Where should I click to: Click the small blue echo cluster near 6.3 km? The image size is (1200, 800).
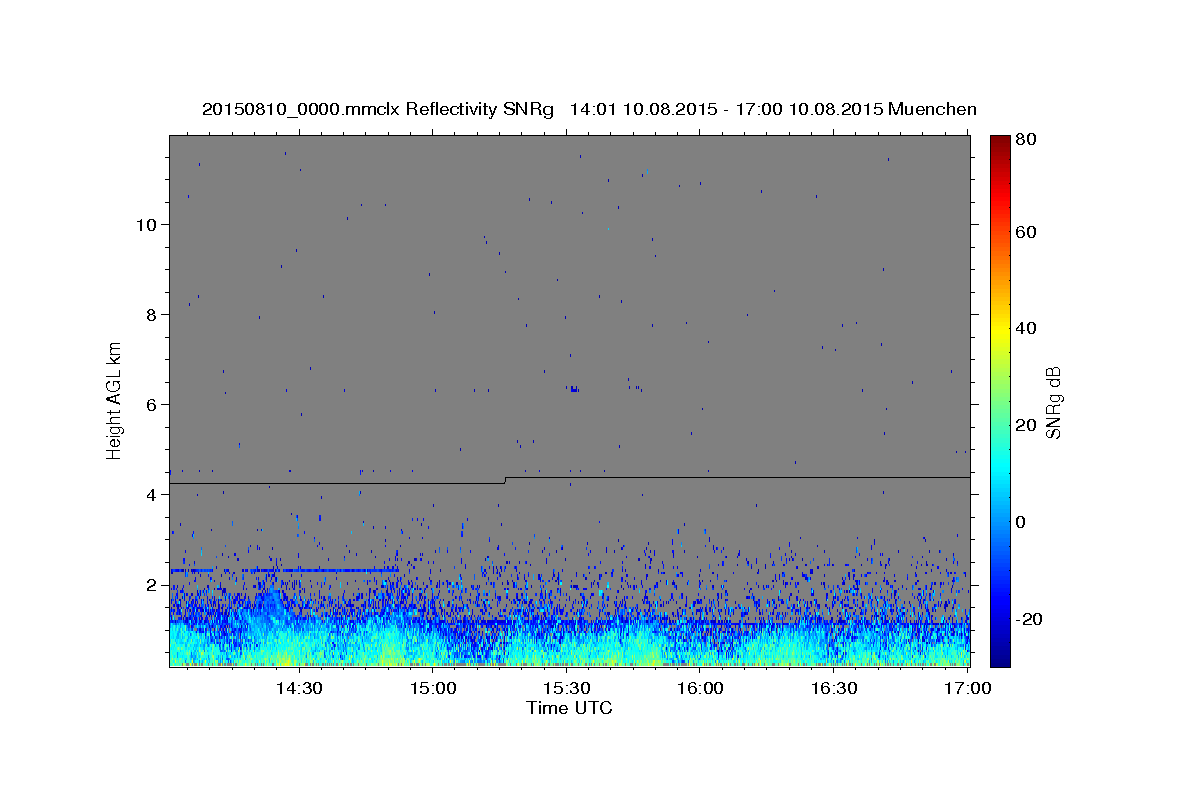pos(573,388)
